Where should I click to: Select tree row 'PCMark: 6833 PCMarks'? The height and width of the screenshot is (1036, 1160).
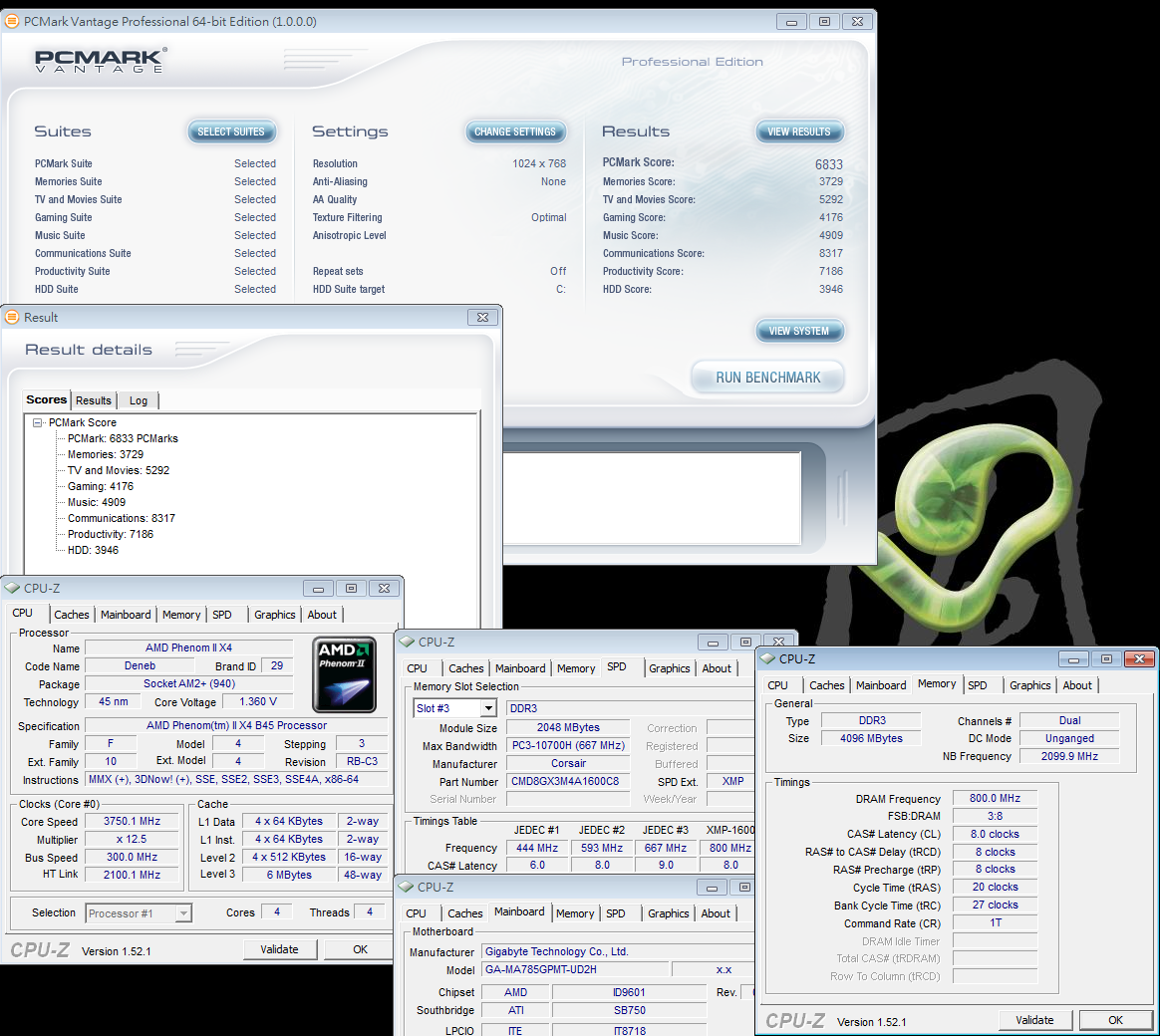123,438
